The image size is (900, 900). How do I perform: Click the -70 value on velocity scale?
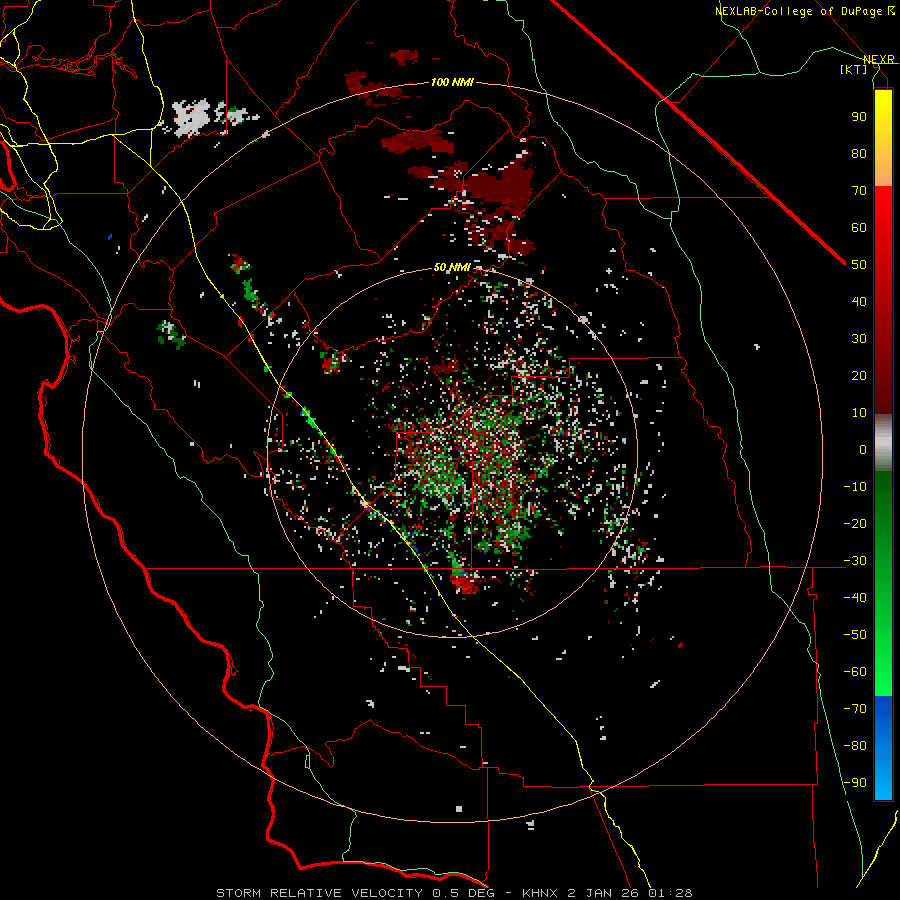click(855, 709)
